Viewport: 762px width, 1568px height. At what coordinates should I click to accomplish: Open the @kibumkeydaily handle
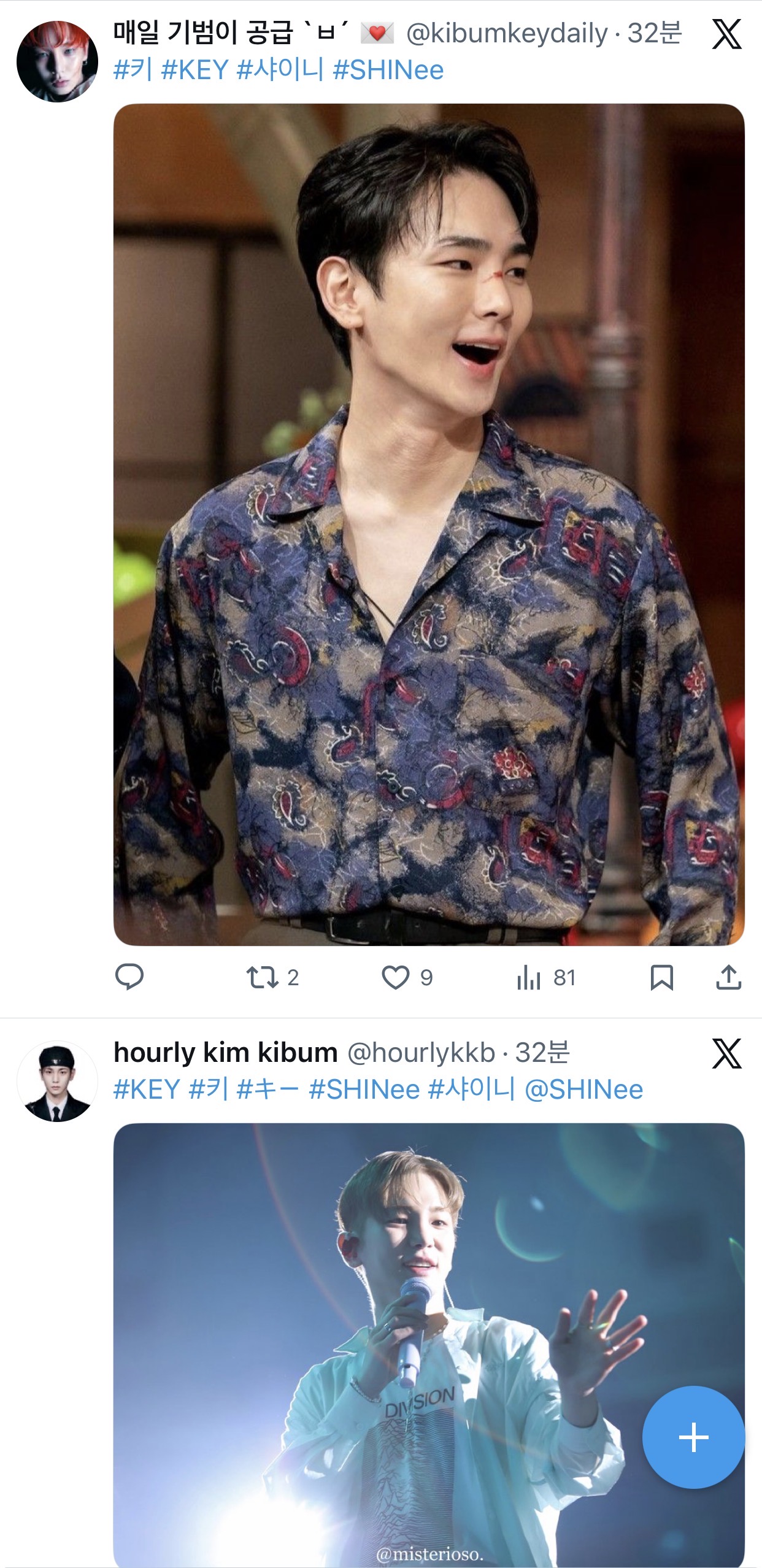click(x=507, y=33)
